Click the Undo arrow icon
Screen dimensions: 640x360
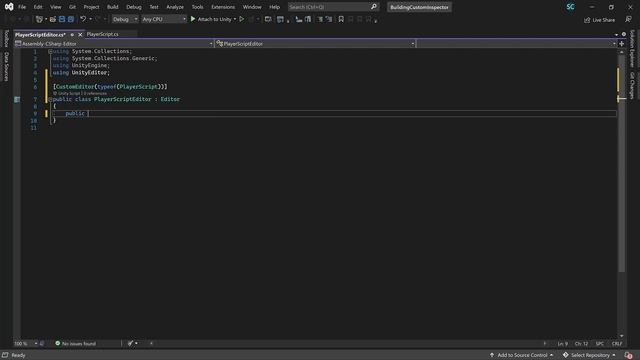pyautogui.click(x=83, y=19)
